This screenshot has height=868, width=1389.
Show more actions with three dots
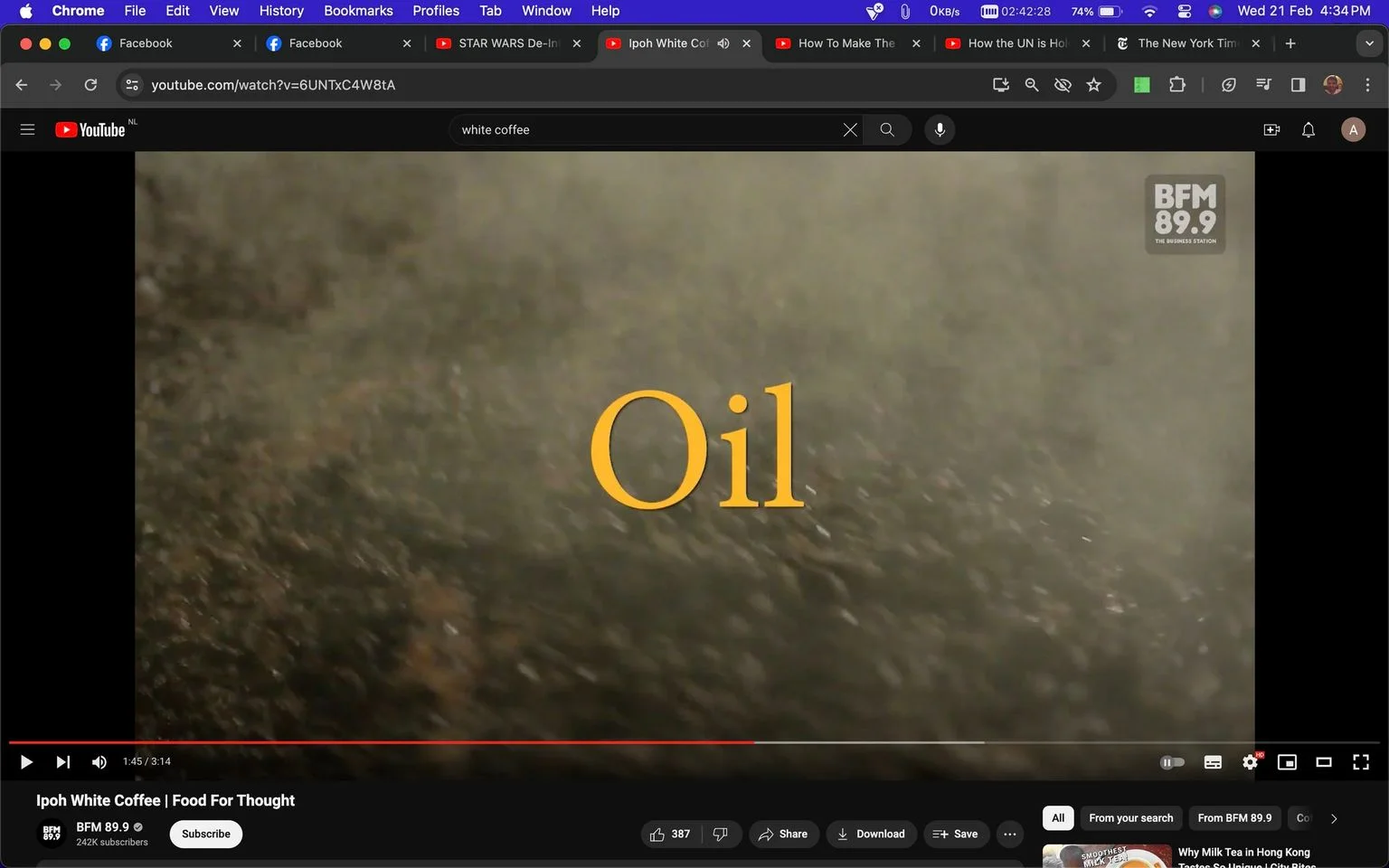pyautogui.click(x=1009, y=834)
